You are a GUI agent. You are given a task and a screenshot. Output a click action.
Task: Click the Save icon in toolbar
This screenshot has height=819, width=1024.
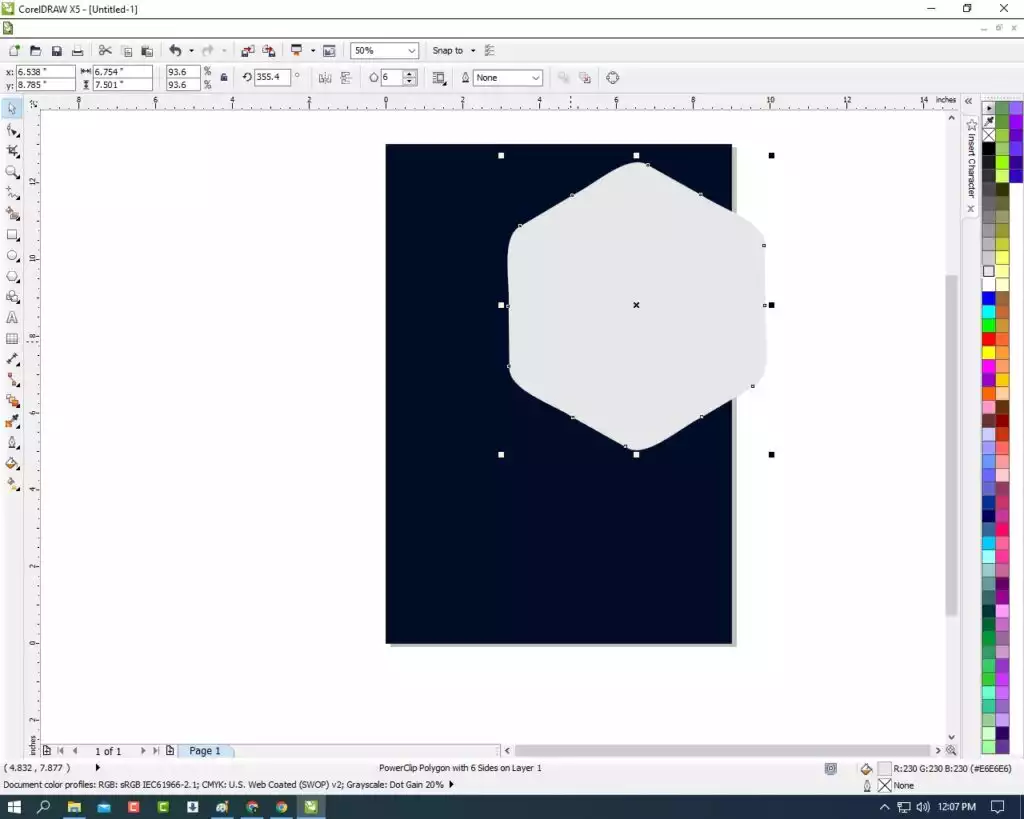(57, 51)
